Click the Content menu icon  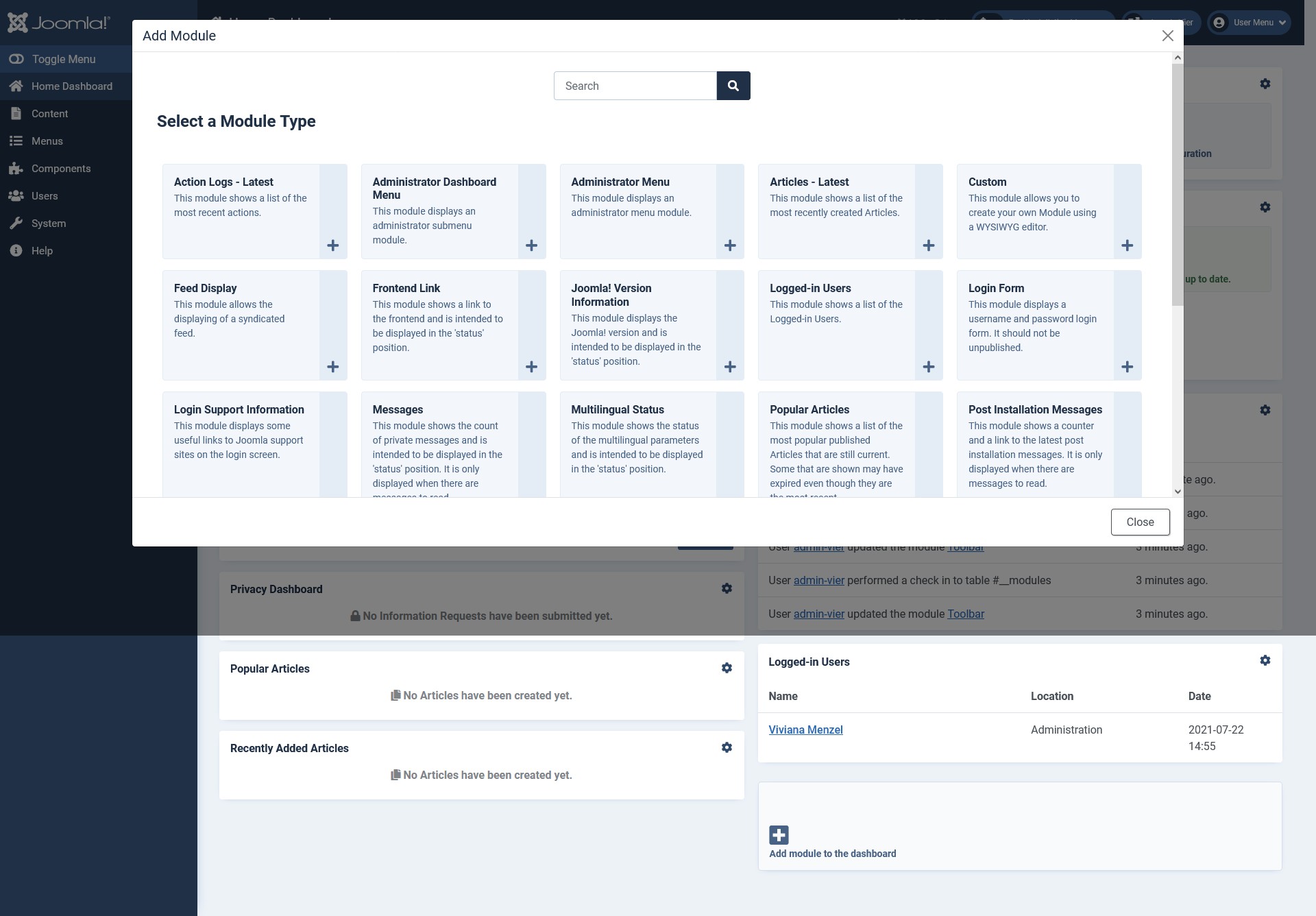tap(15, 113)
